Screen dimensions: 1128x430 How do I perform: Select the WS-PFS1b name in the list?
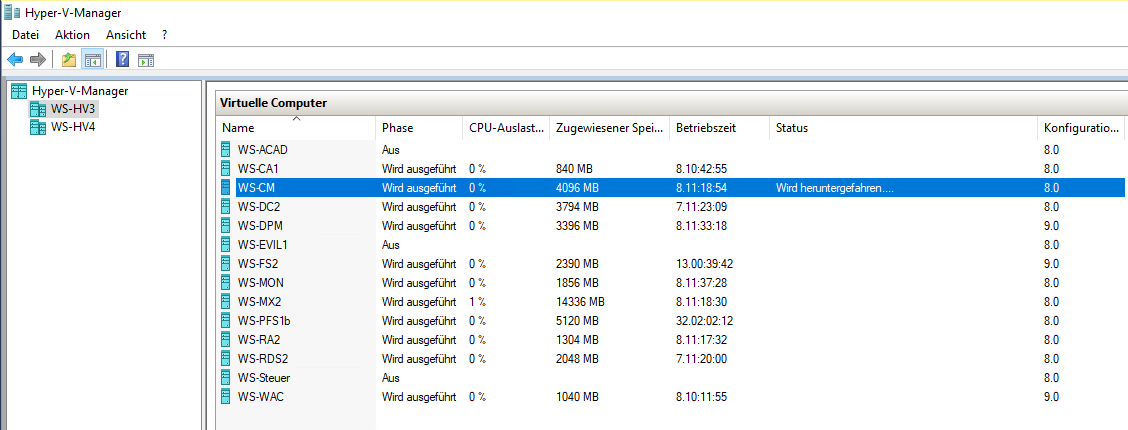tap(264, 321)
